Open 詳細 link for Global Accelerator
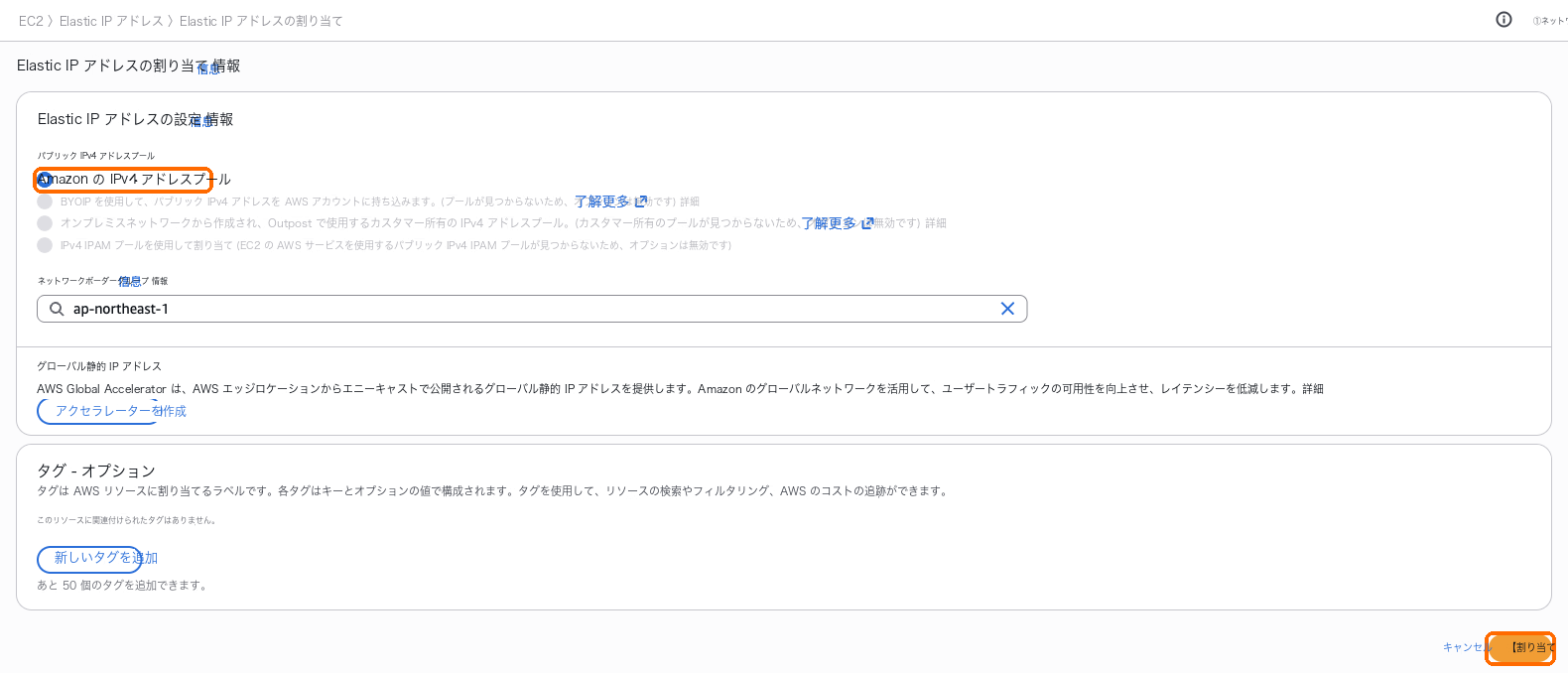1568x673 pixels. click(1313, 389)
